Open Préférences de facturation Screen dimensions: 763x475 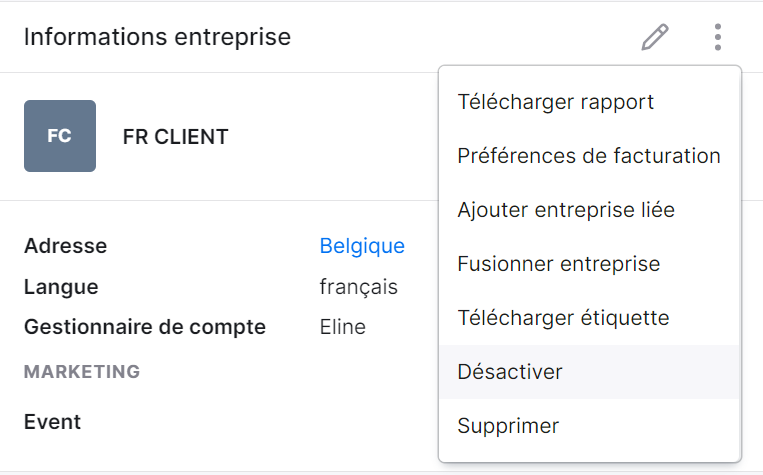pos(590,156)
